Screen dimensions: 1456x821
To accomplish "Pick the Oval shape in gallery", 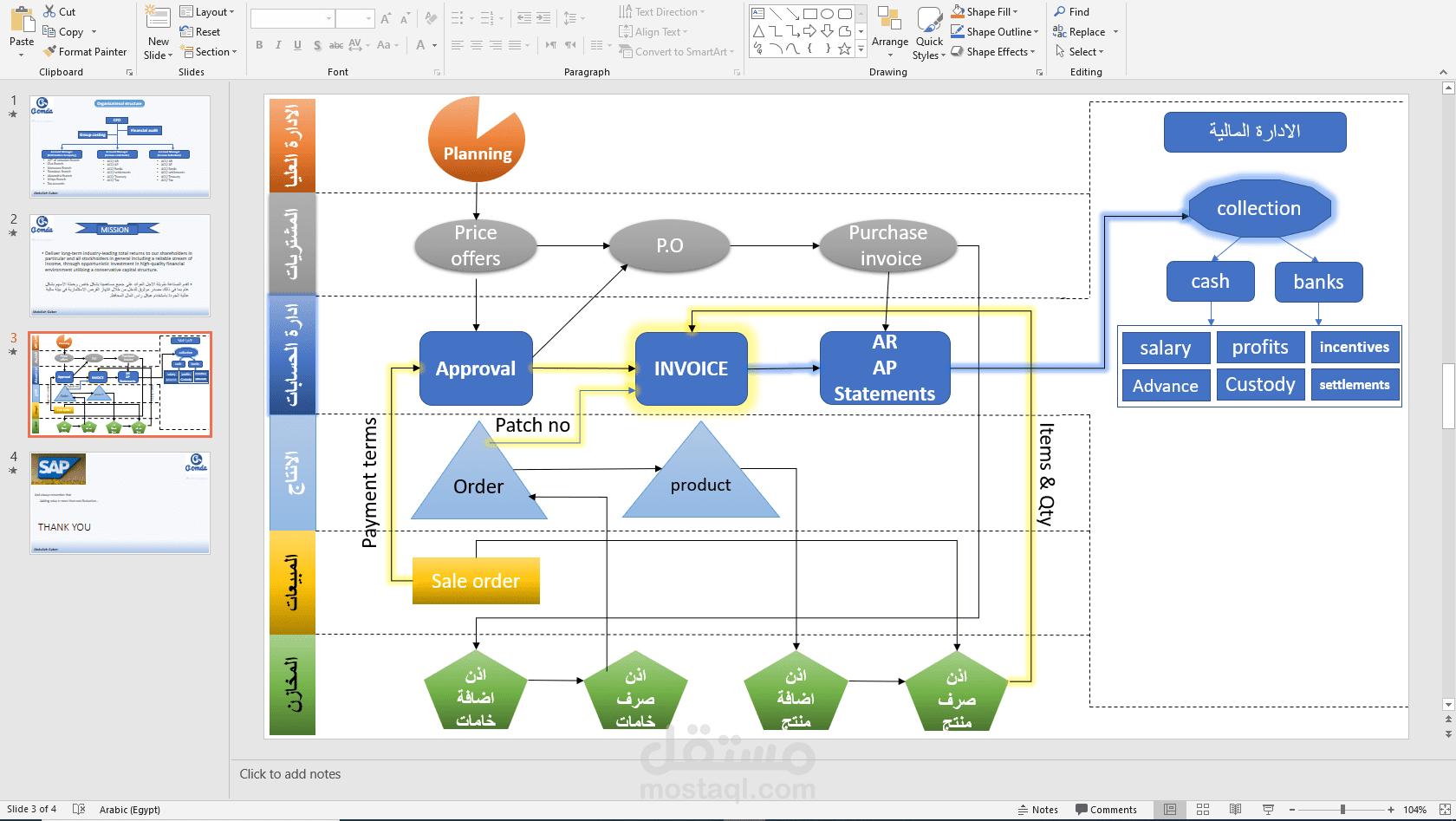I will click(827, 13).
